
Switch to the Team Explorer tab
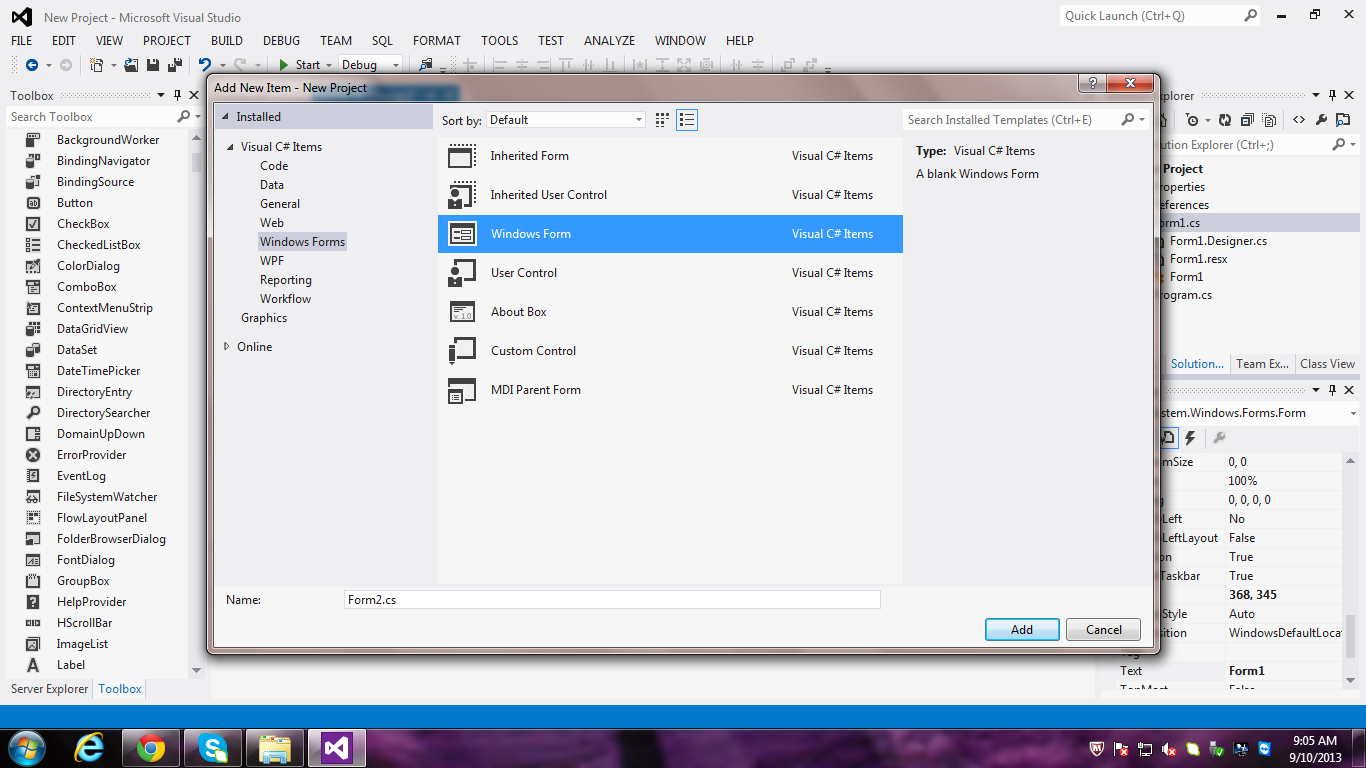[x=1262, y=364]
